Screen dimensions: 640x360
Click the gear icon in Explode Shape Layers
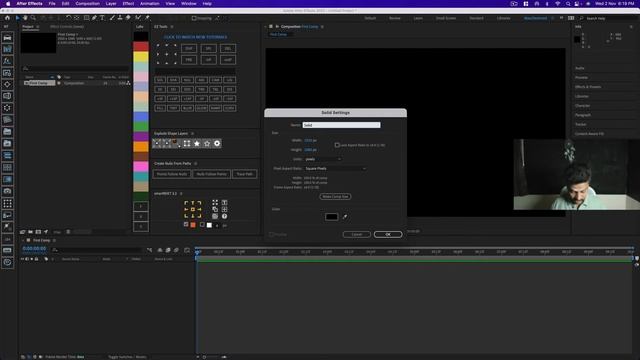coord(217,143)
